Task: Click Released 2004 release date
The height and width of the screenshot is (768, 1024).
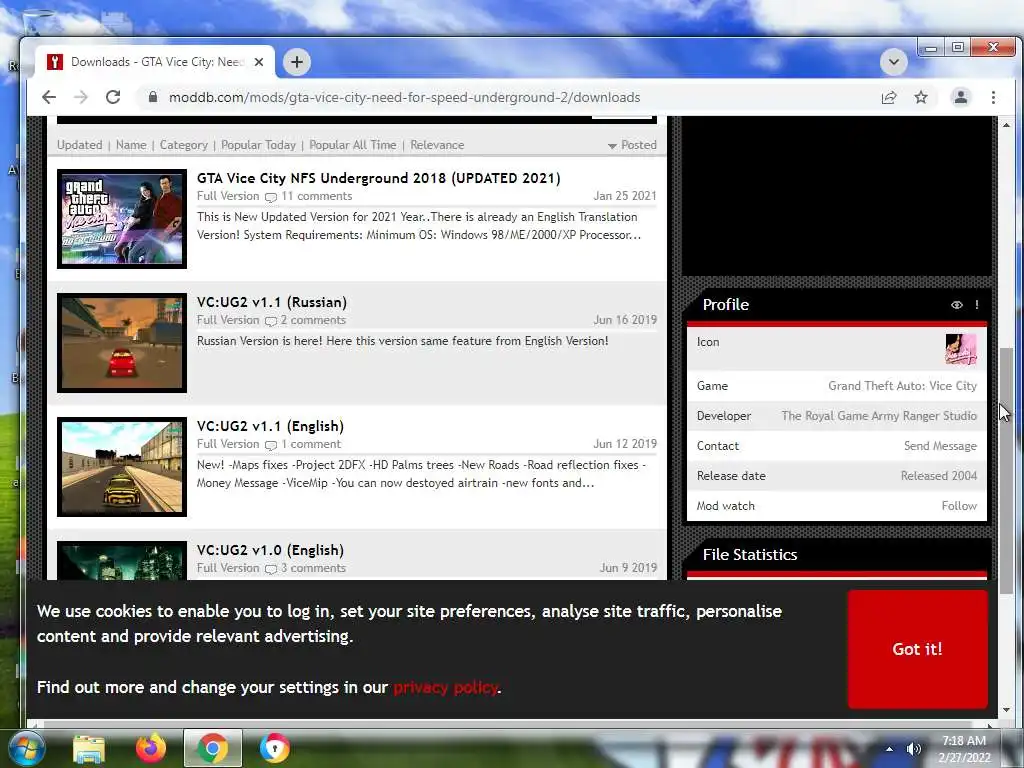Action: [939, 476]
